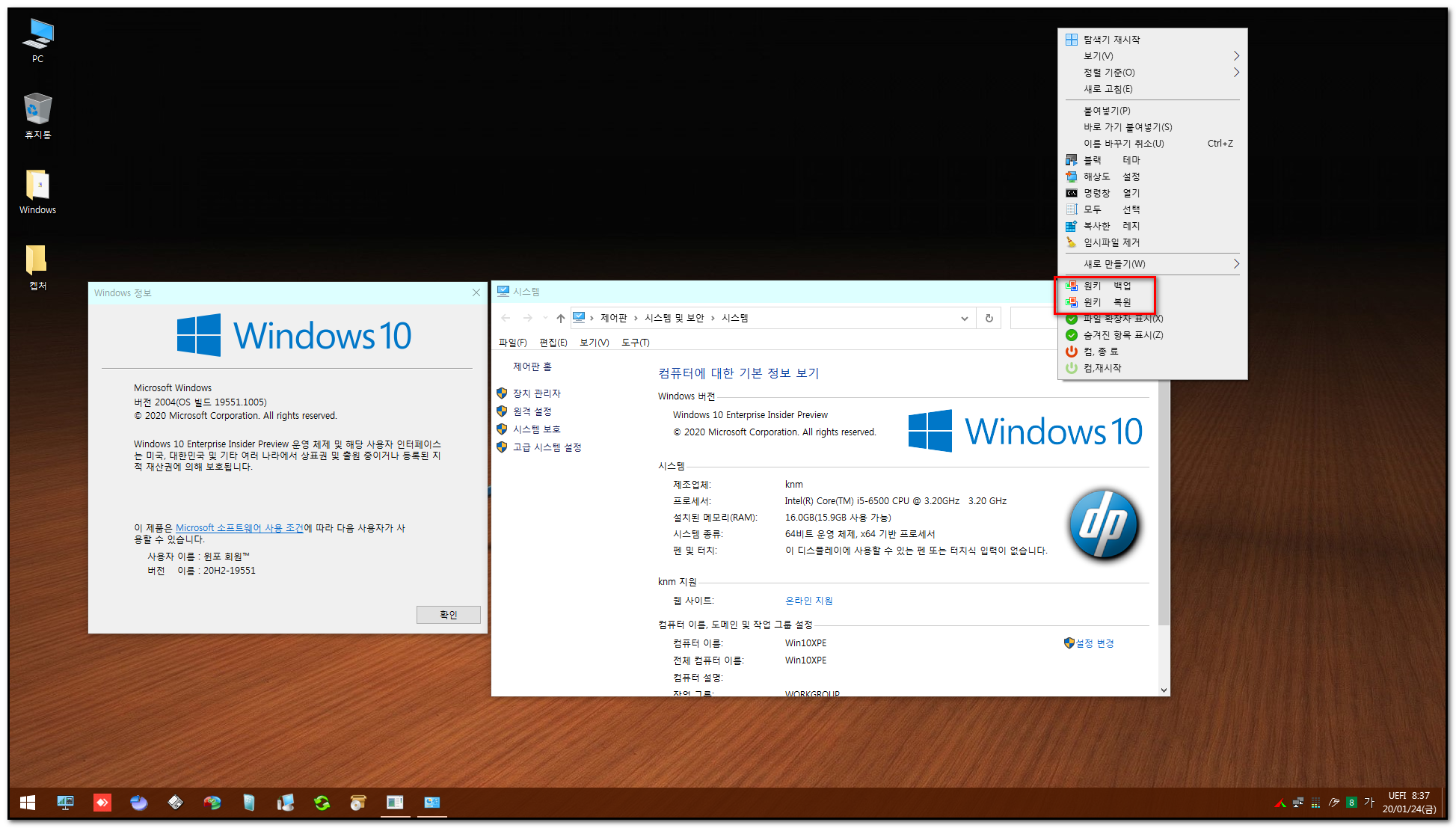Open 파일(F) menu in System window
Image resolution: width=1456 pixels, height=828 pixels.
pos(513,343)
